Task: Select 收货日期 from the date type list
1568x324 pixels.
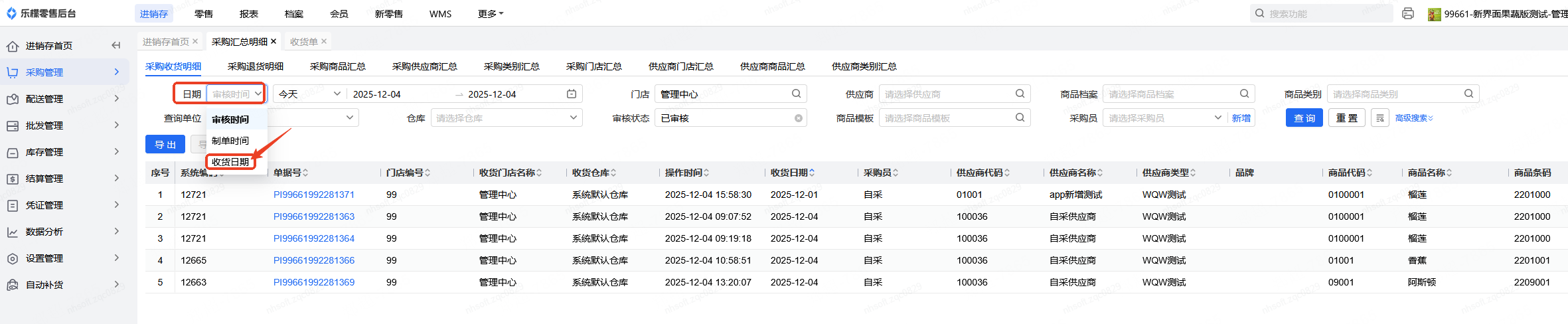Action: [230, 162]
